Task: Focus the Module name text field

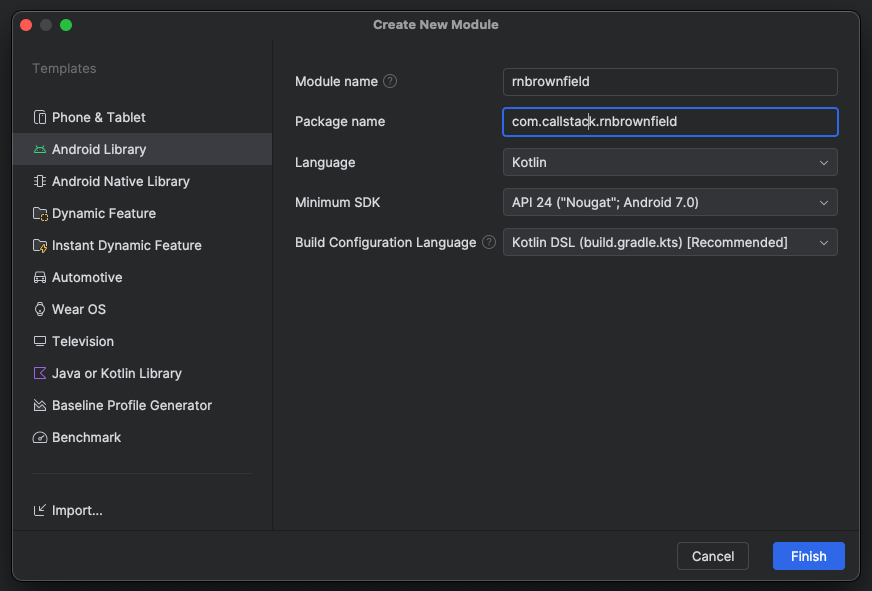Action: tap(669, 82)
